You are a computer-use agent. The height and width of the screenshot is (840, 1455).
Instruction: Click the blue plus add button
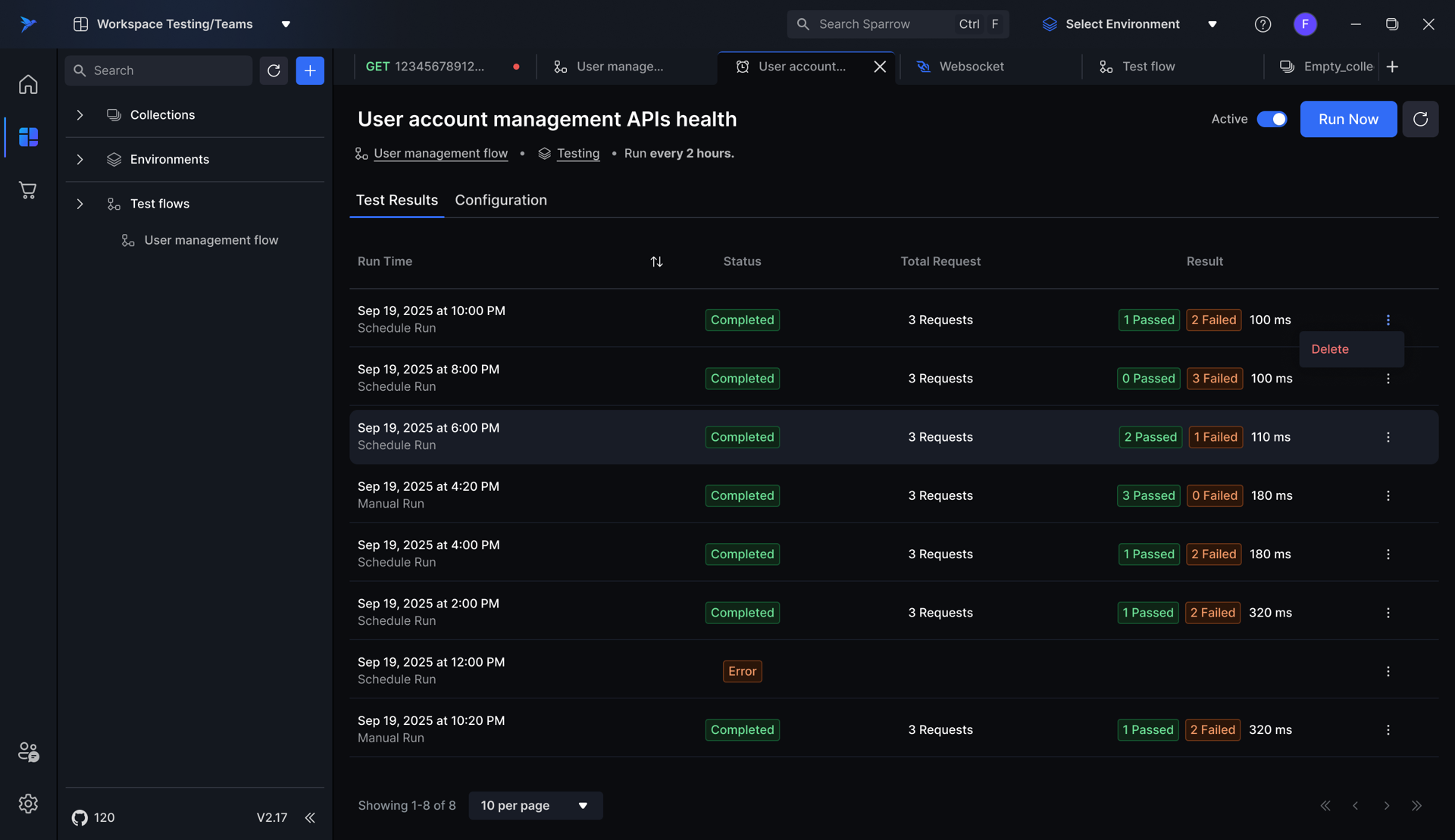(x=310, y=70)
